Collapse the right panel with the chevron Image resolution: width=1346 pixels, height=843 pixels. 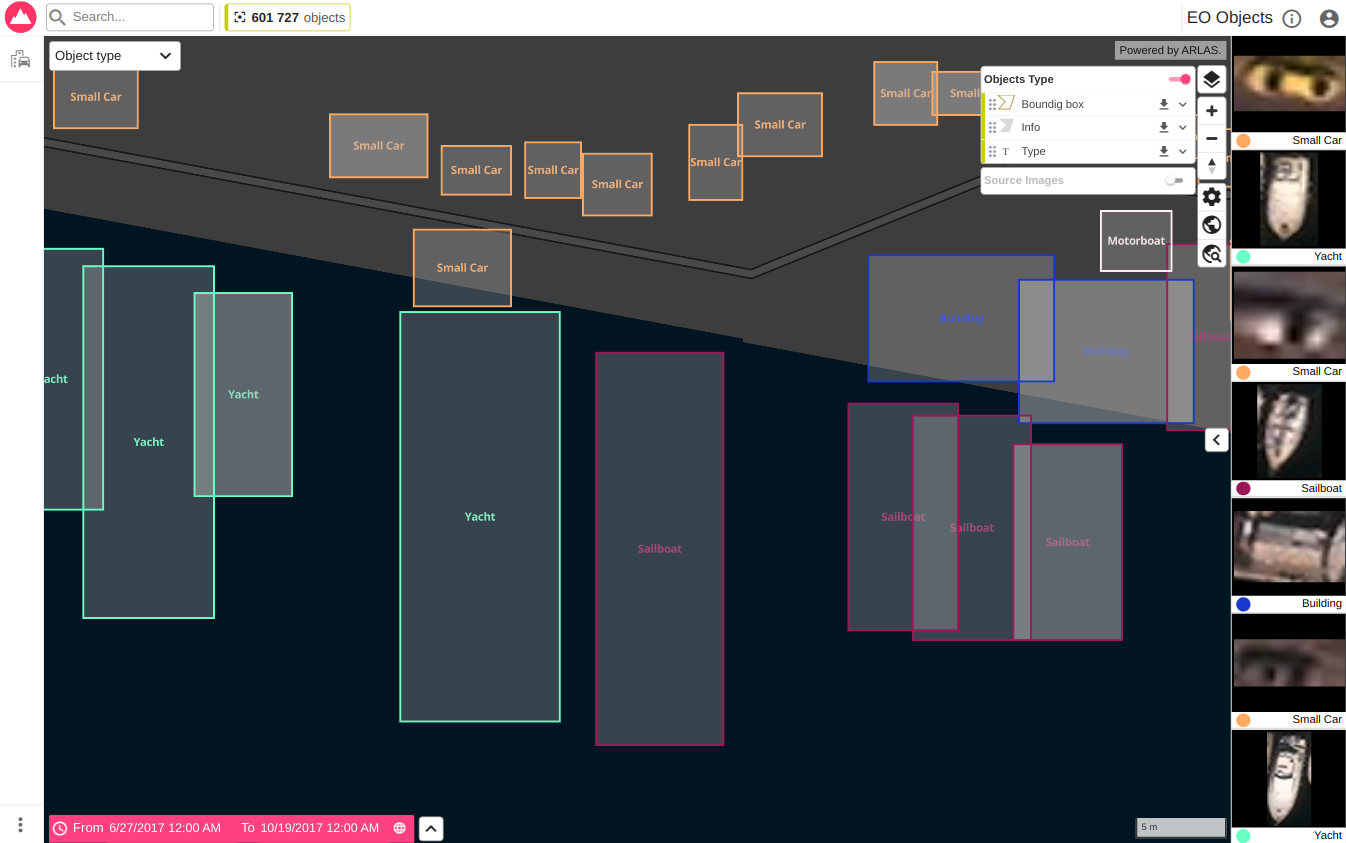point(1216,440)
